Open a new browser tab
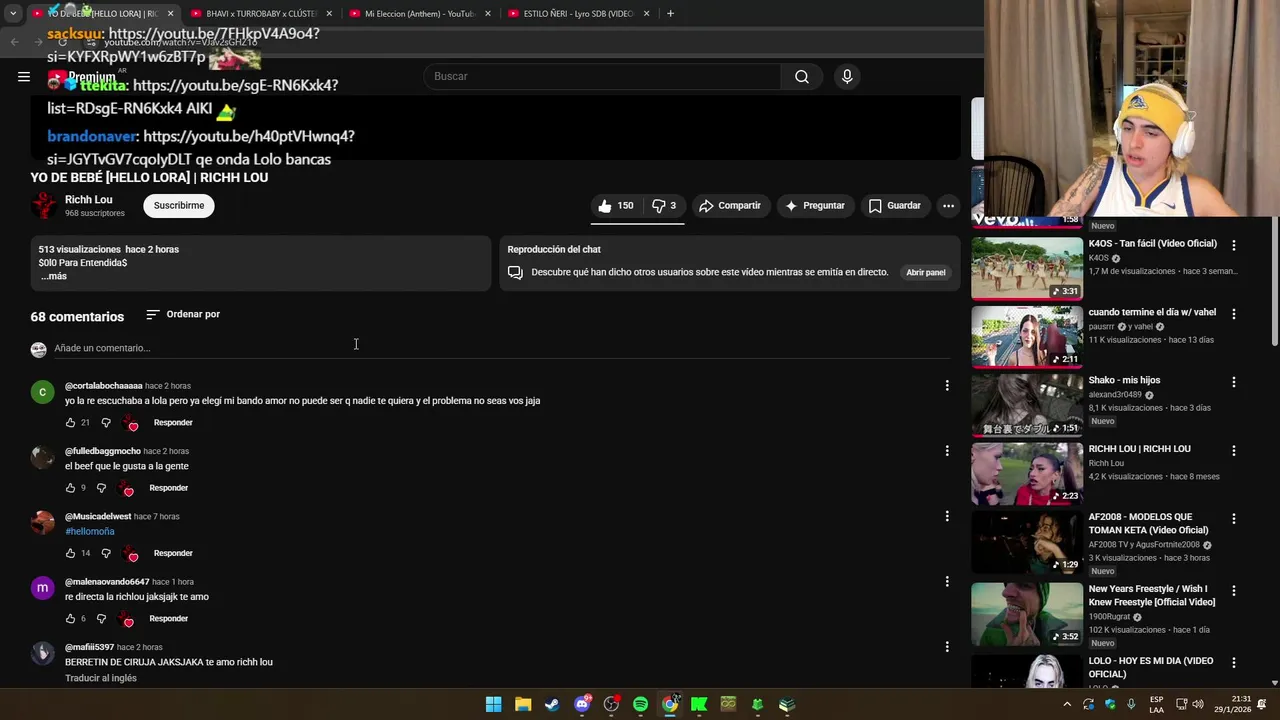The image size is (1280, 720). 670,14
